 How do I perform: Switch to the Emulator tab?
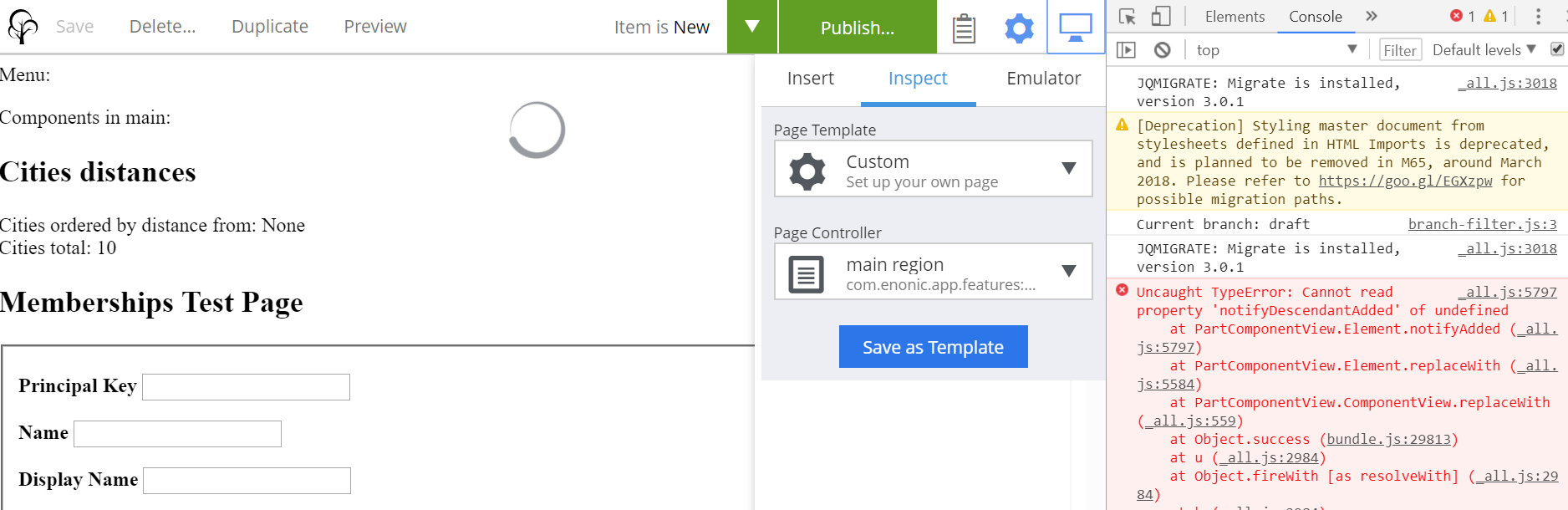click(1043, 79)
